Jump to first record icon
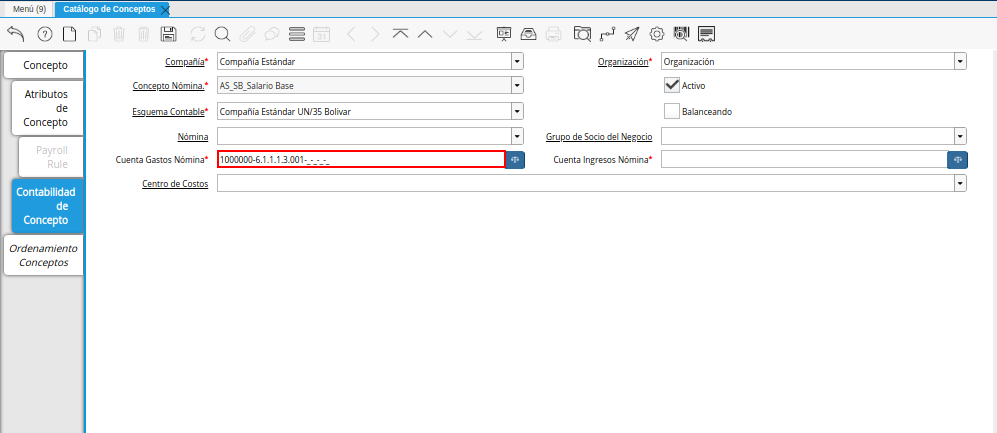 400,34
